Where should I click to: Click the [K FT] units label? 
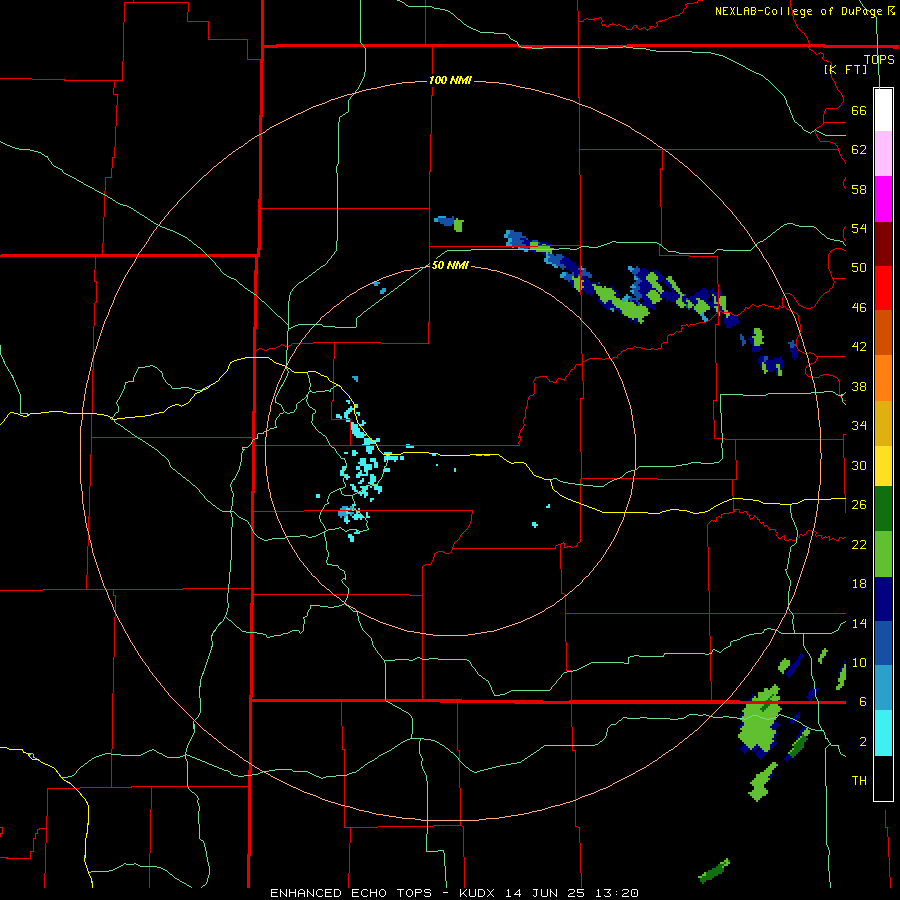click(845, 69)
